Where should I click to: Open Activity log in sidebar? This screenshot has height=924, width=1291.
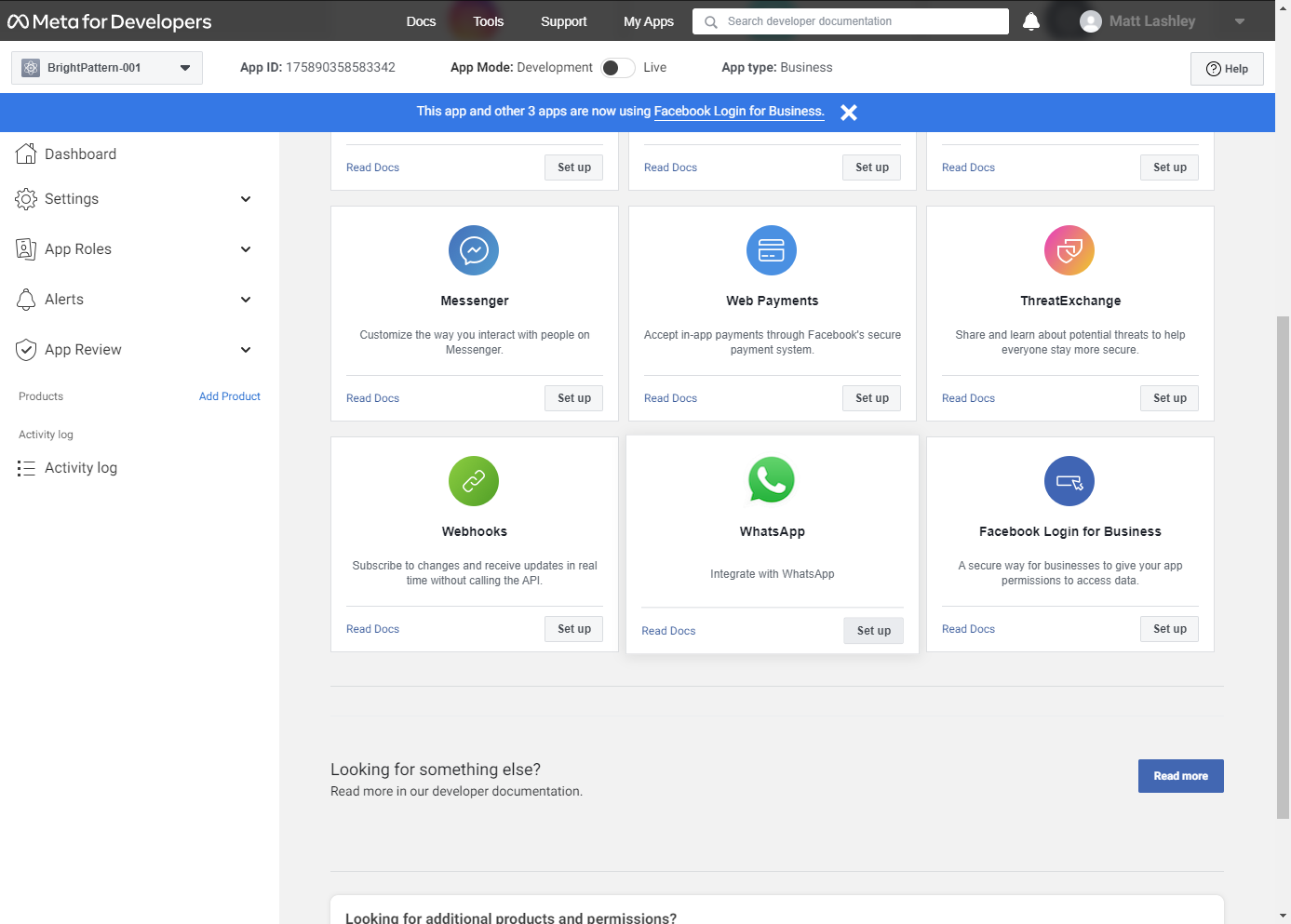[x=81, y=468]
